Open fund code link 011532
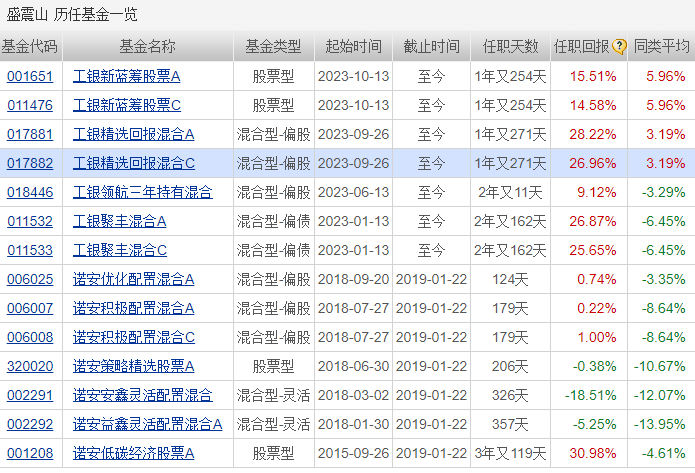 point(30,221)
